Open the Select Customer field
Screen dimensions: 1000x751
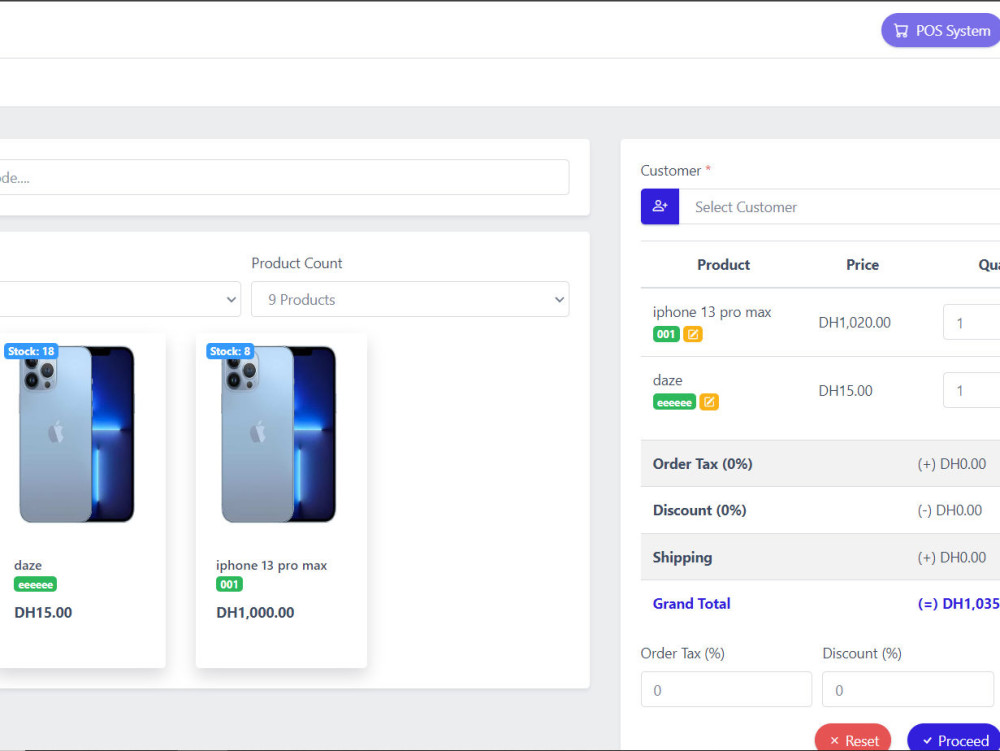839,207
